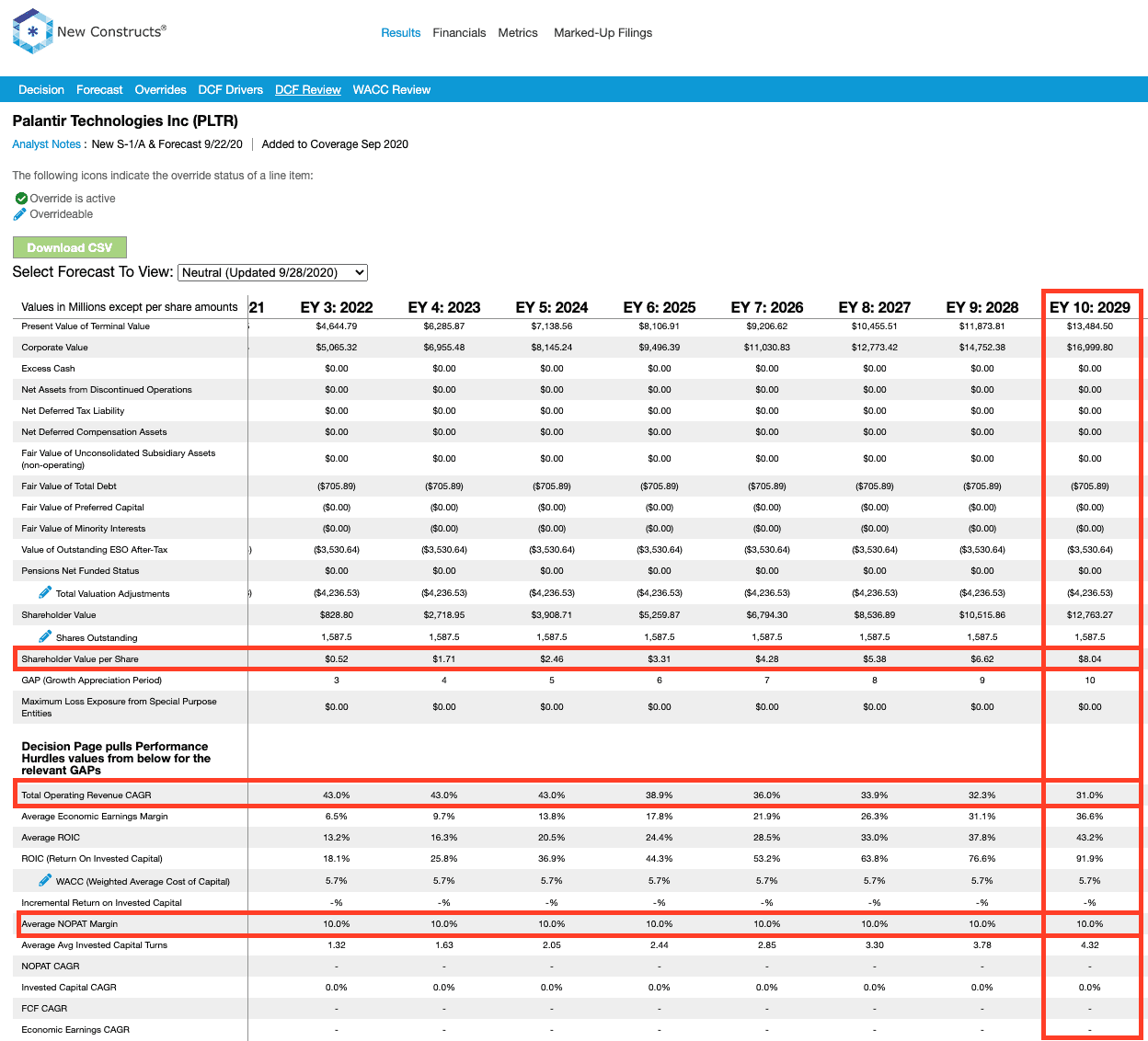Click the Average NOPAT Margin row label
The image size is (1148, 1041).
point(70,924)
